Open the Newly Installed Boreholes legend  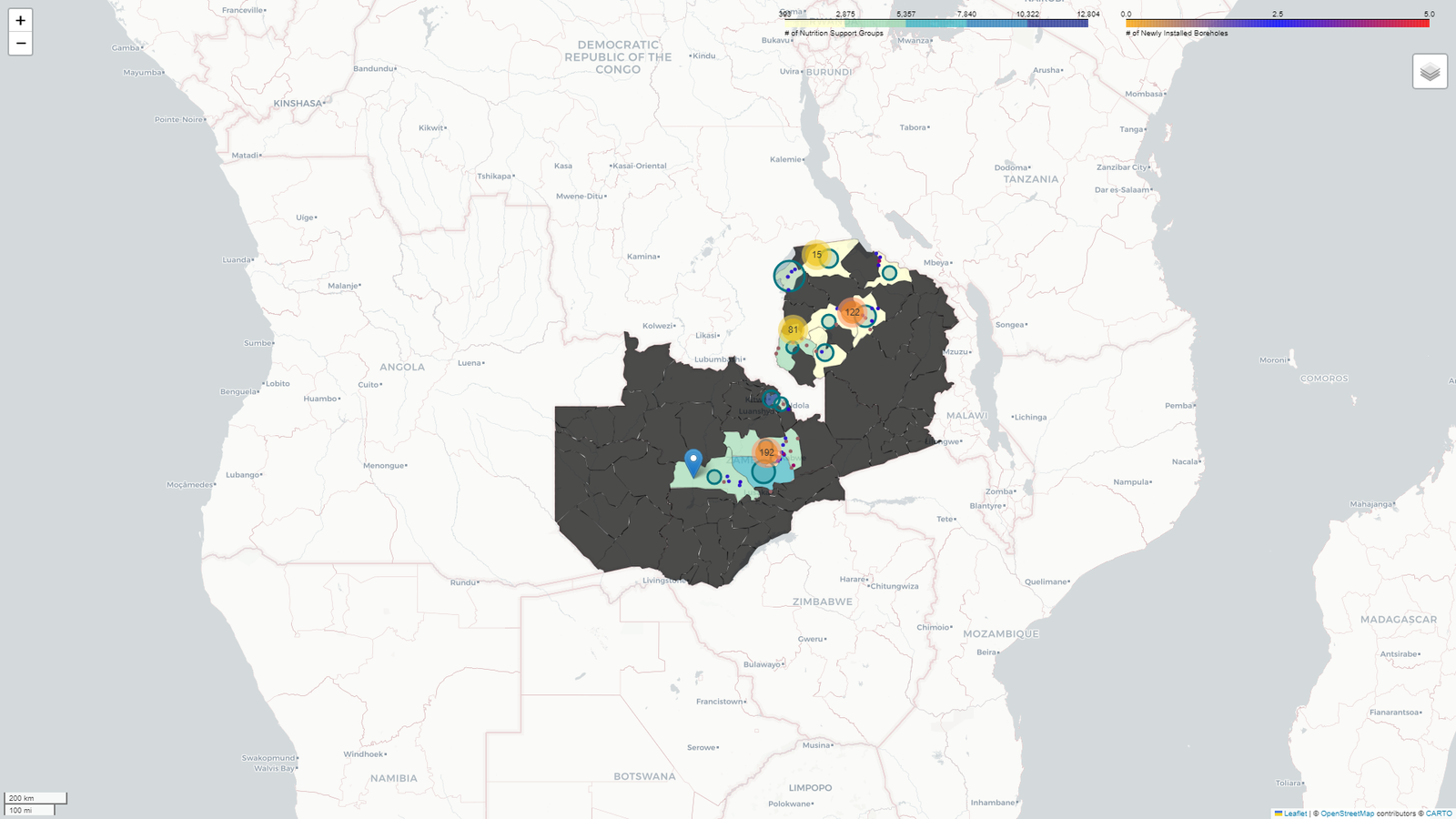pos(1177,32)
